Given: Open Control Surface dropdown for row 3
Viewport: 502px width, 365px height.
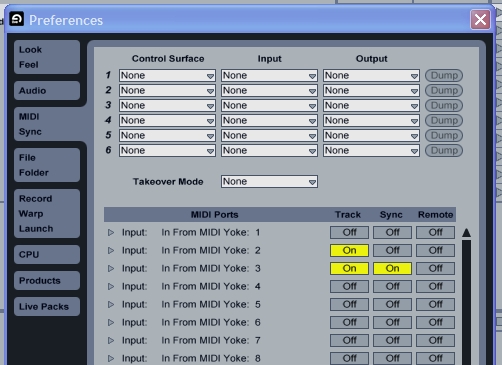Looking at the screenshot, I should (167, 106).
